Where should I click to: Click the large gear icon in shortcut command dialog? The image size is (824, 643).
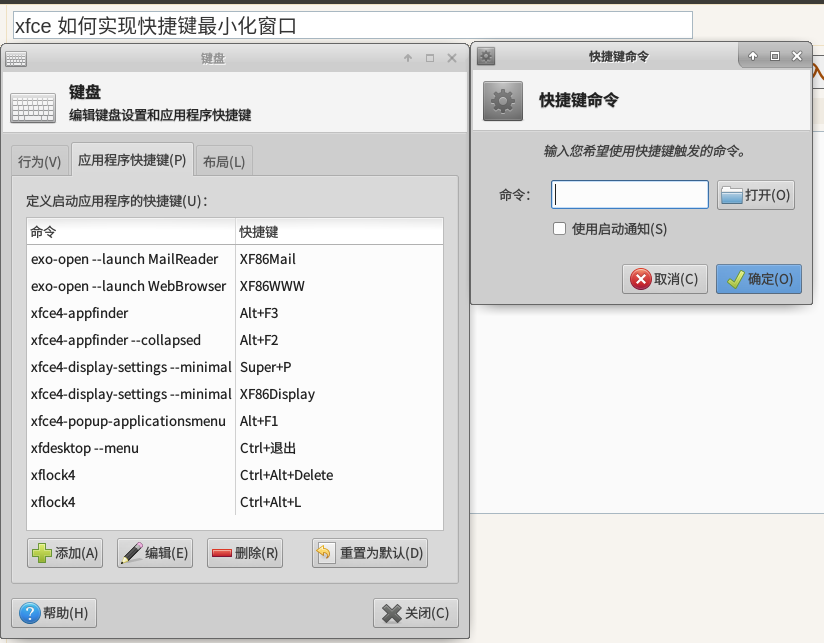503,101
